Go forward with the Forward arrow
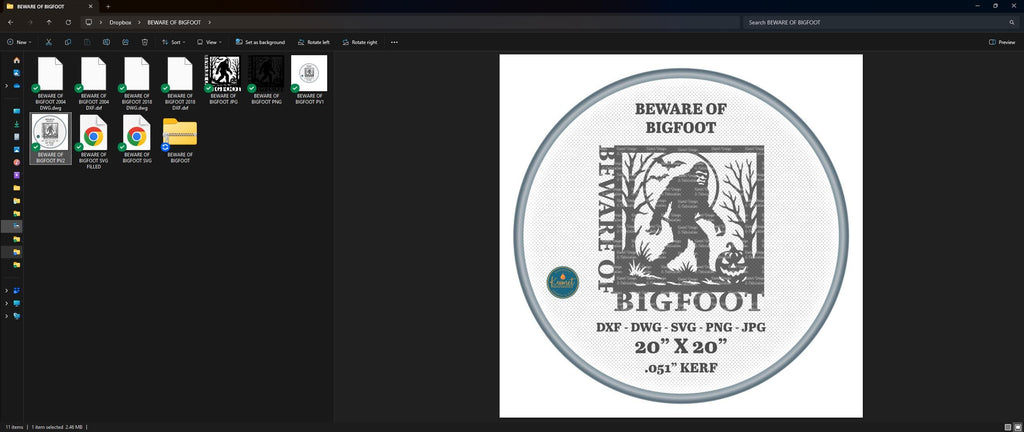Screen dimensions: 1024x432 (x=29, y=22)
